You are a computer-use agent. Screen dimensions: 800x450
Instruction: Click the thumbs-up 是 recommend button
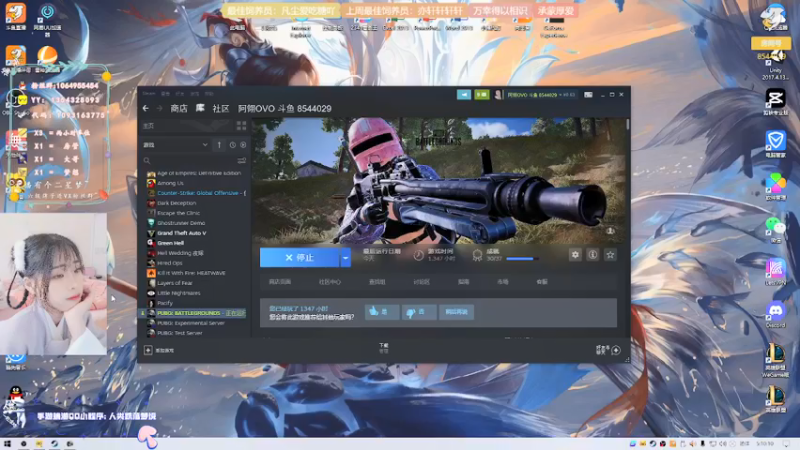tap(382, 312)
